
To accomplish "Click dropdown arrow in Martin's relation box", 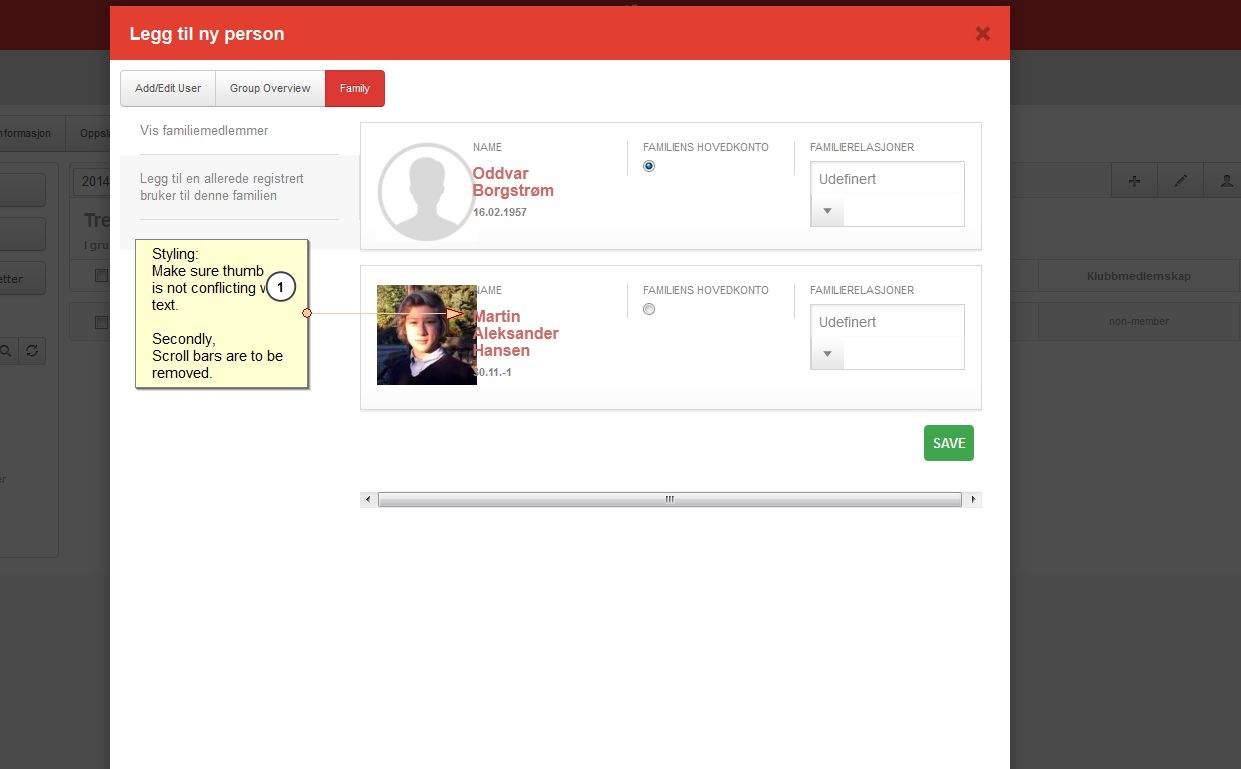I will click(x=827, y=354).
